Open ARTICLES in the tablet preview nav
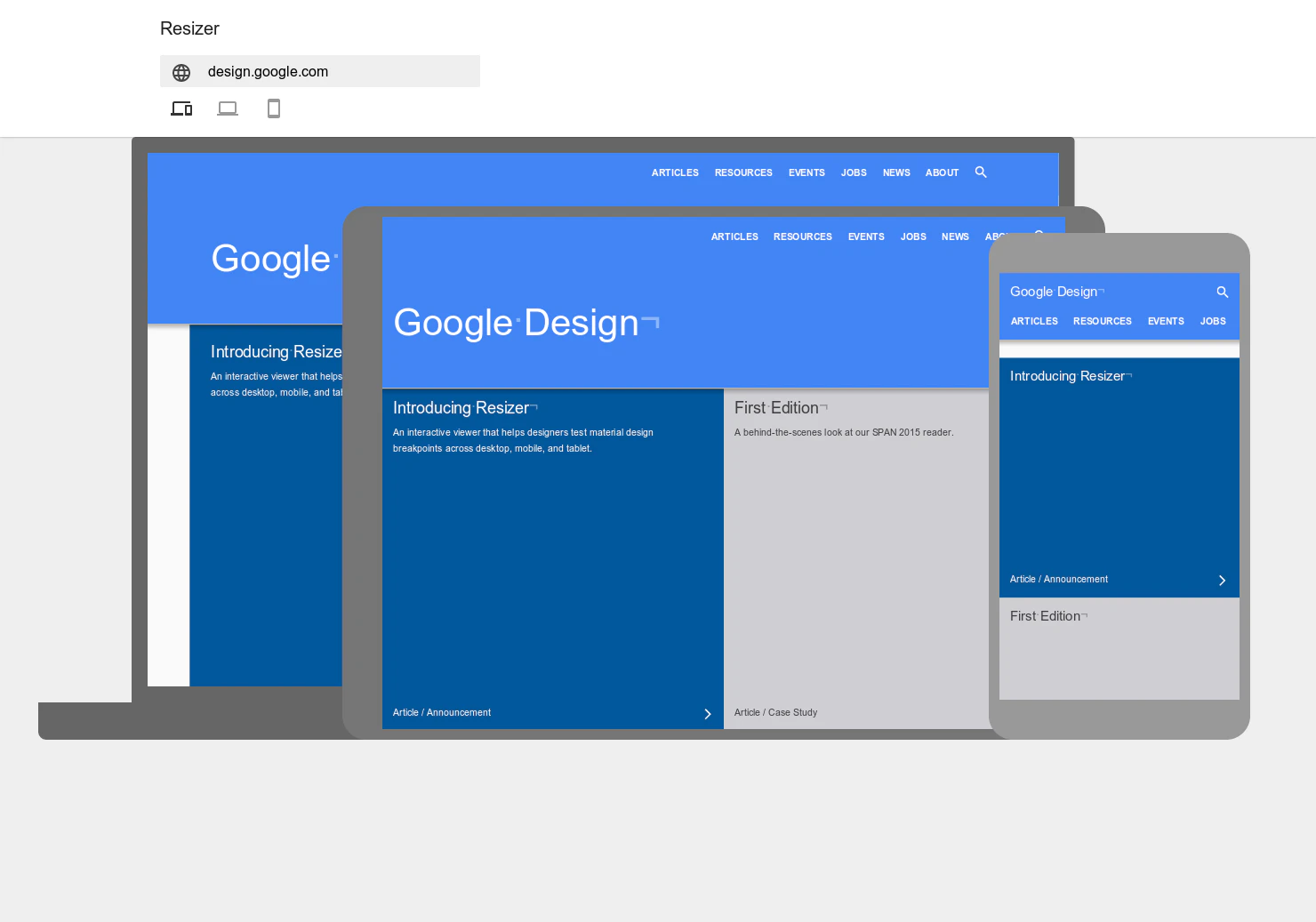This screenshot has width=1316, height=922. click(734, 237)
